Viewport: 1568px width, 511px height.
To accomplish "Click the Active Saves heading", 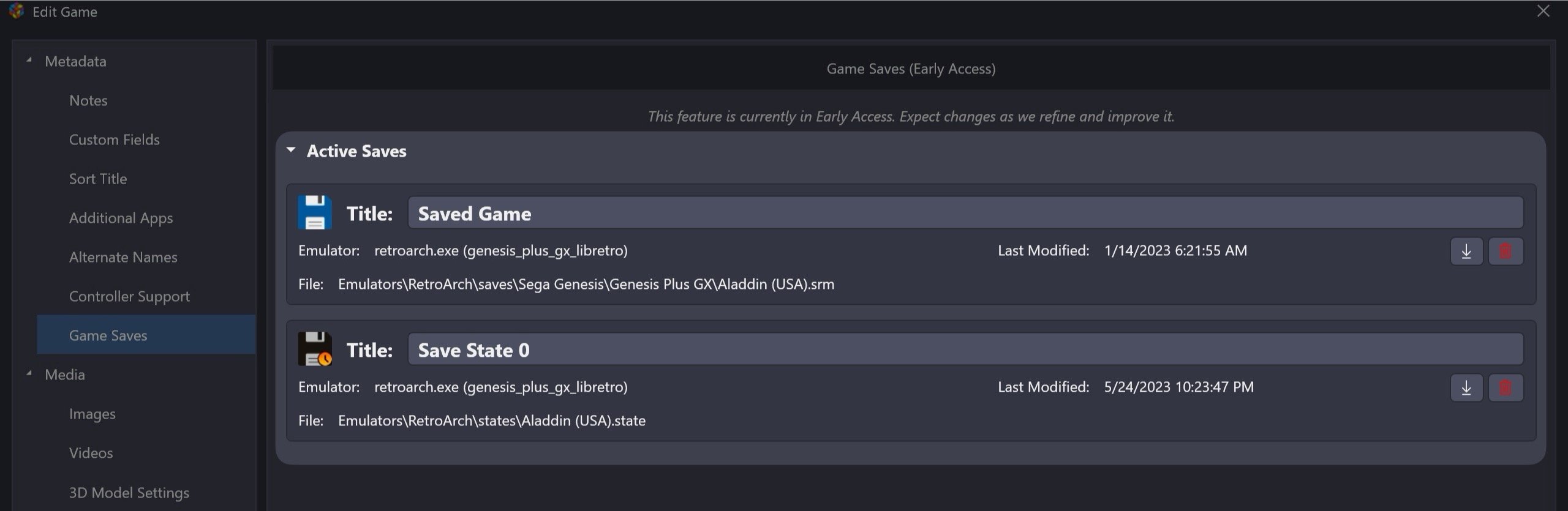I will tap(356, 151).
